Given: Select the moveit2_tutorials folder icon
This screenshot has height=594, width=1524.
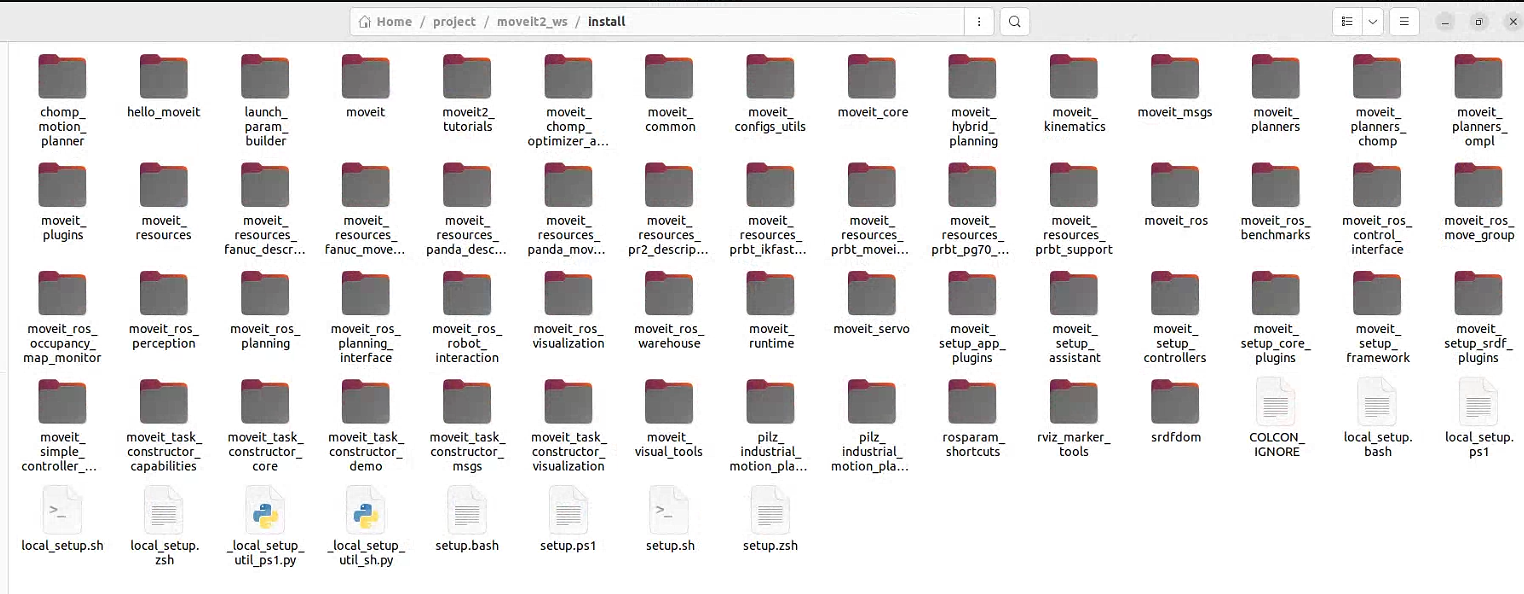Looking at the screenshot, I should coord(467,77).
